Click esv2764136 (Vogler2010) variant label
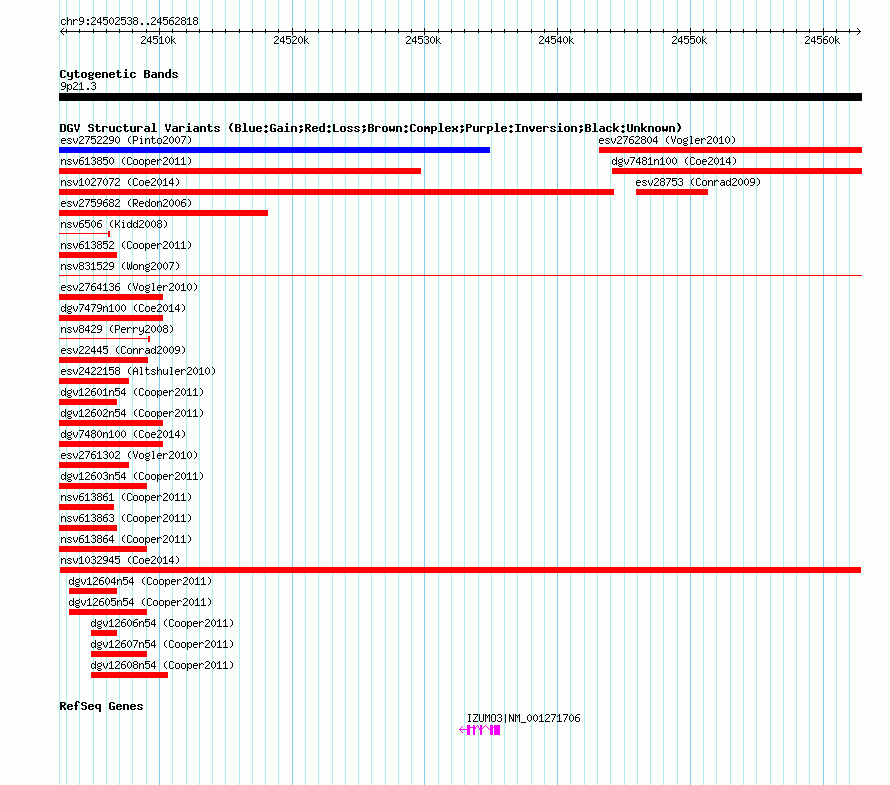Screen dimensions: 890x785 [129, 287]
